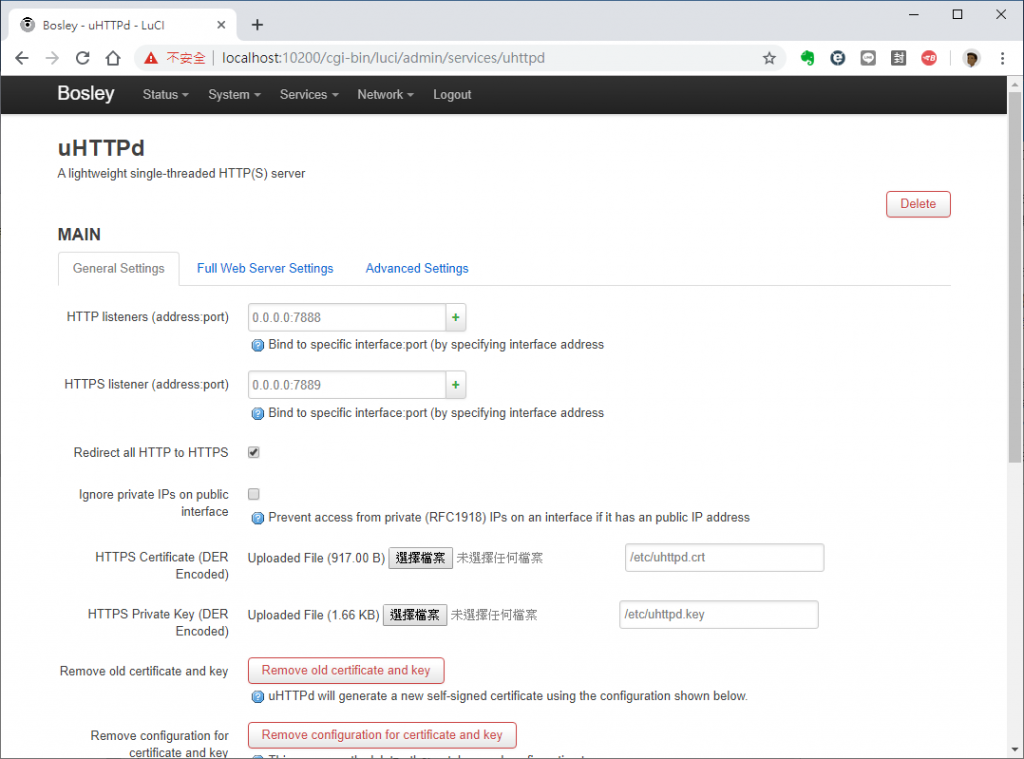Uncheck Redirect all HTTP to HTTPS

coord(254,452)
